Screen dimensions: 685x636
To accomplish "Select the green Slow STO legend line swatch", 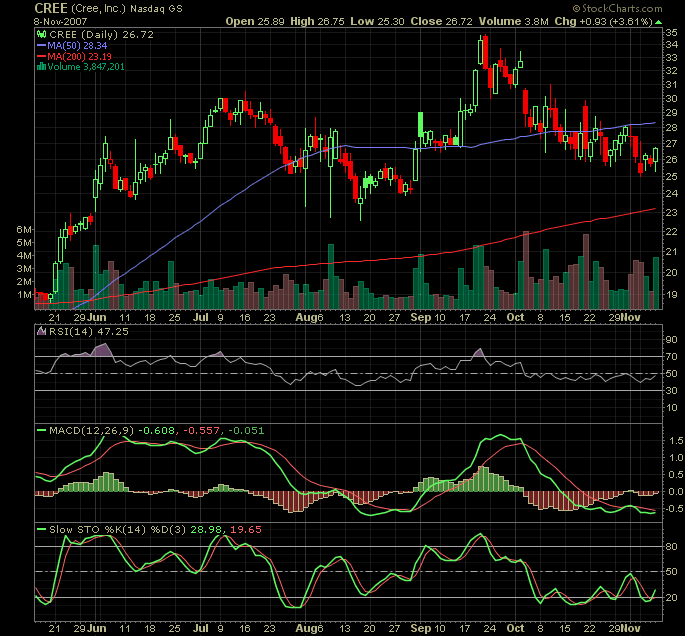I will coord(42,529).
